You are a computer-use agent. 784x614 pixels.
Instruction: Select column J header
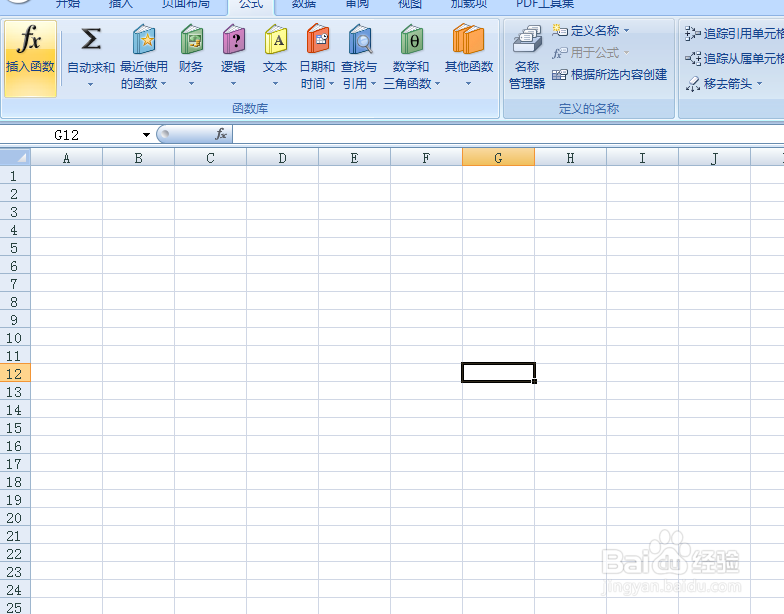click(714, 157)
